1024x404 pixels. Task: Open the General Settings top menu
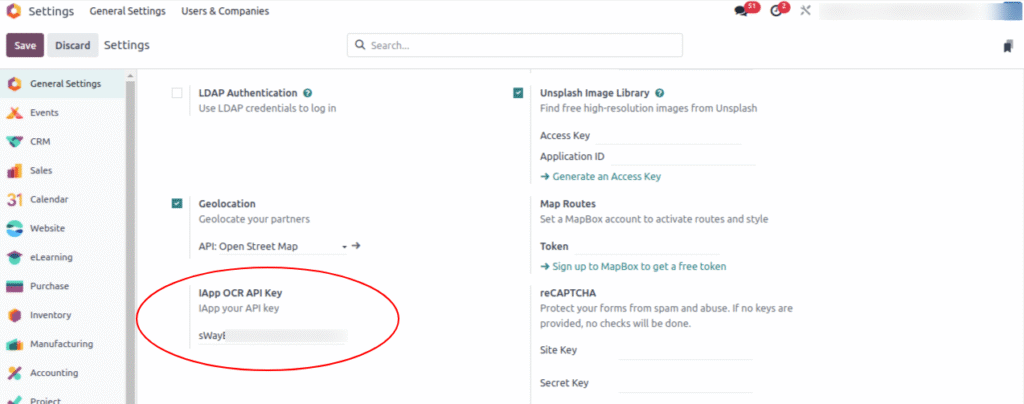(127, 11)
